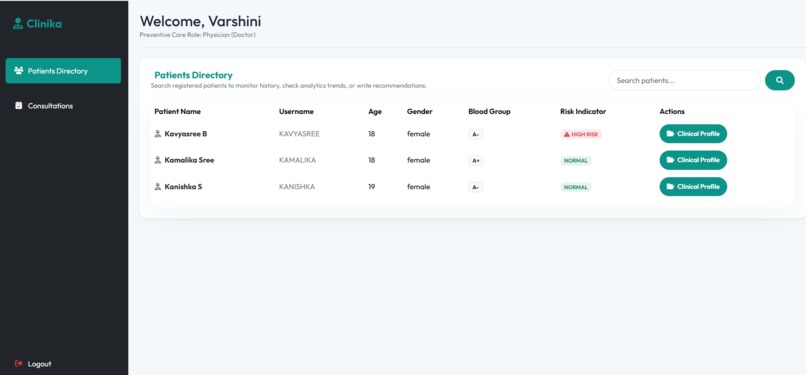Click the Welcome, Varshini heading
Image resolution: width=806 pixels, height=375 pixels.
coord(200,21)
